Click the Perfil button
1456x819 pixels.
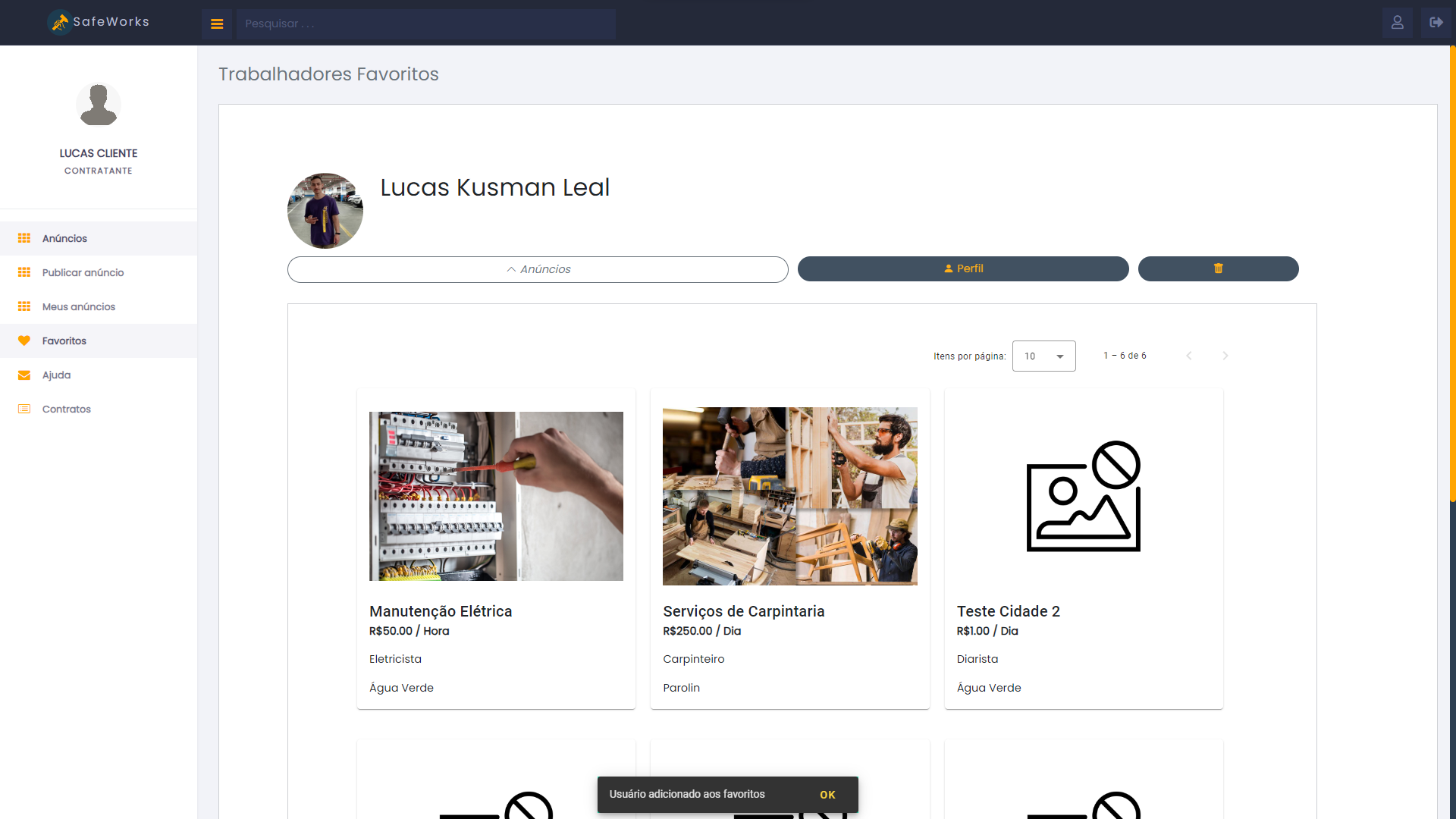963,268
